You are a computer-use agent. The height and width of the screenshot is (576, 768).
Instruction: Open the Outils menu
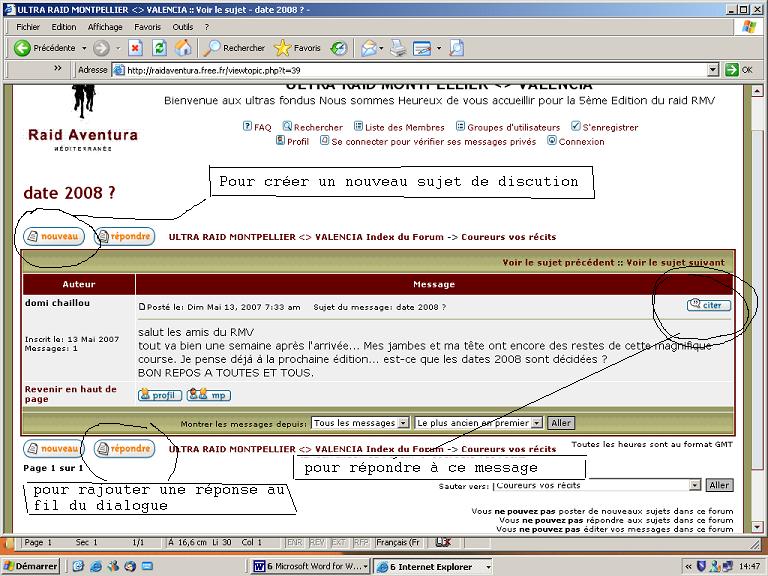coord(183,27)
